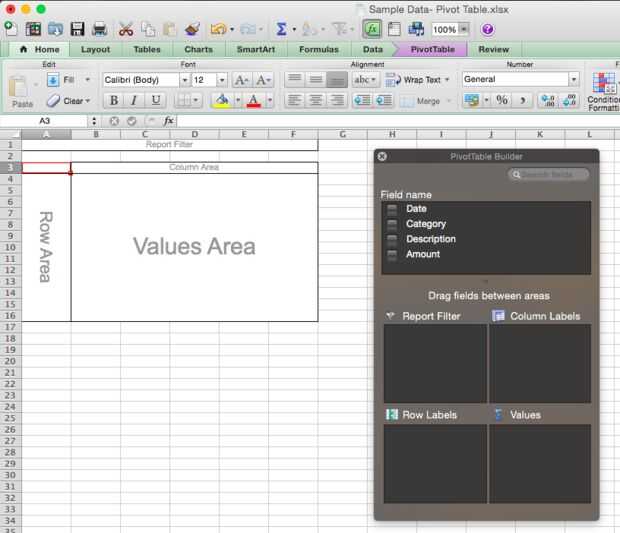
Task: Click the PivotTable Builder search field
Action: [x=548, y=174]
